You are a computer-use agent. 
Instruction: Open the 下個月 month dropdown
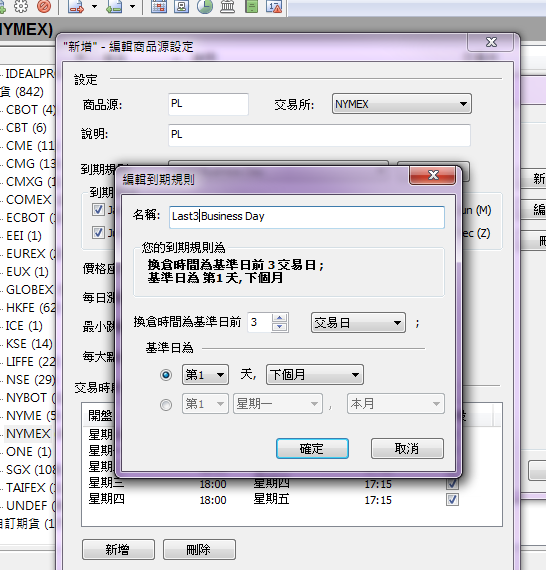315,374
